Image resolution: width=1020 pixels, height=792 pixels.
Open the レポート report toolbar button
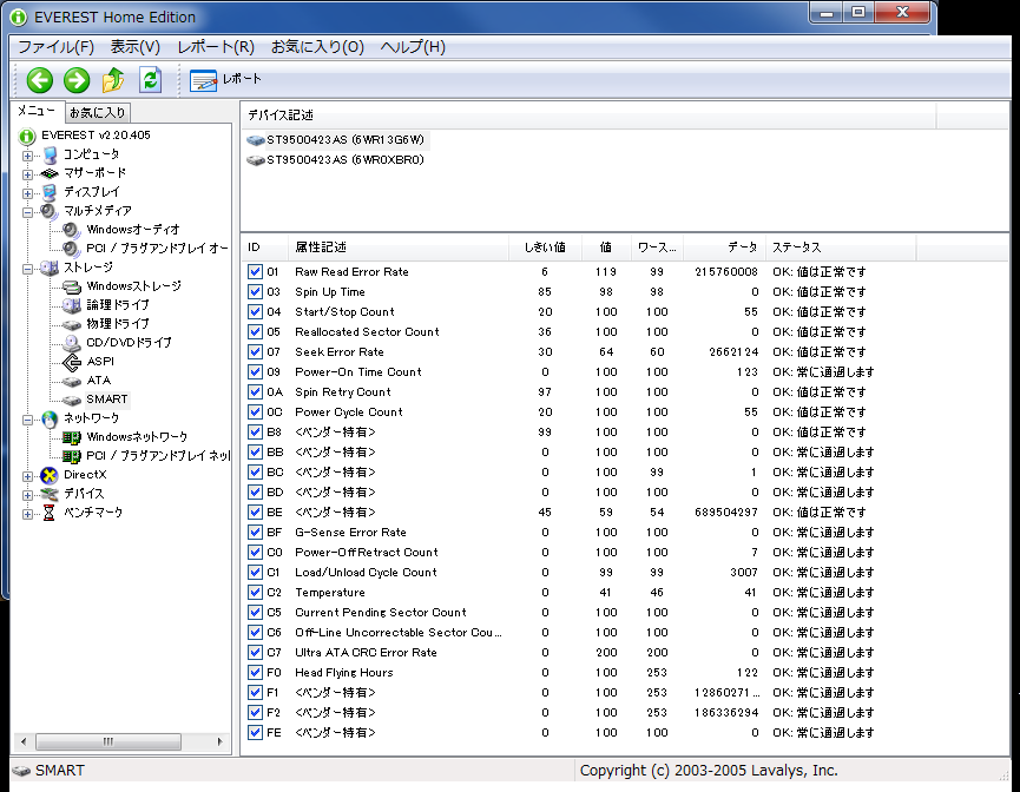(x=225, y=80)
